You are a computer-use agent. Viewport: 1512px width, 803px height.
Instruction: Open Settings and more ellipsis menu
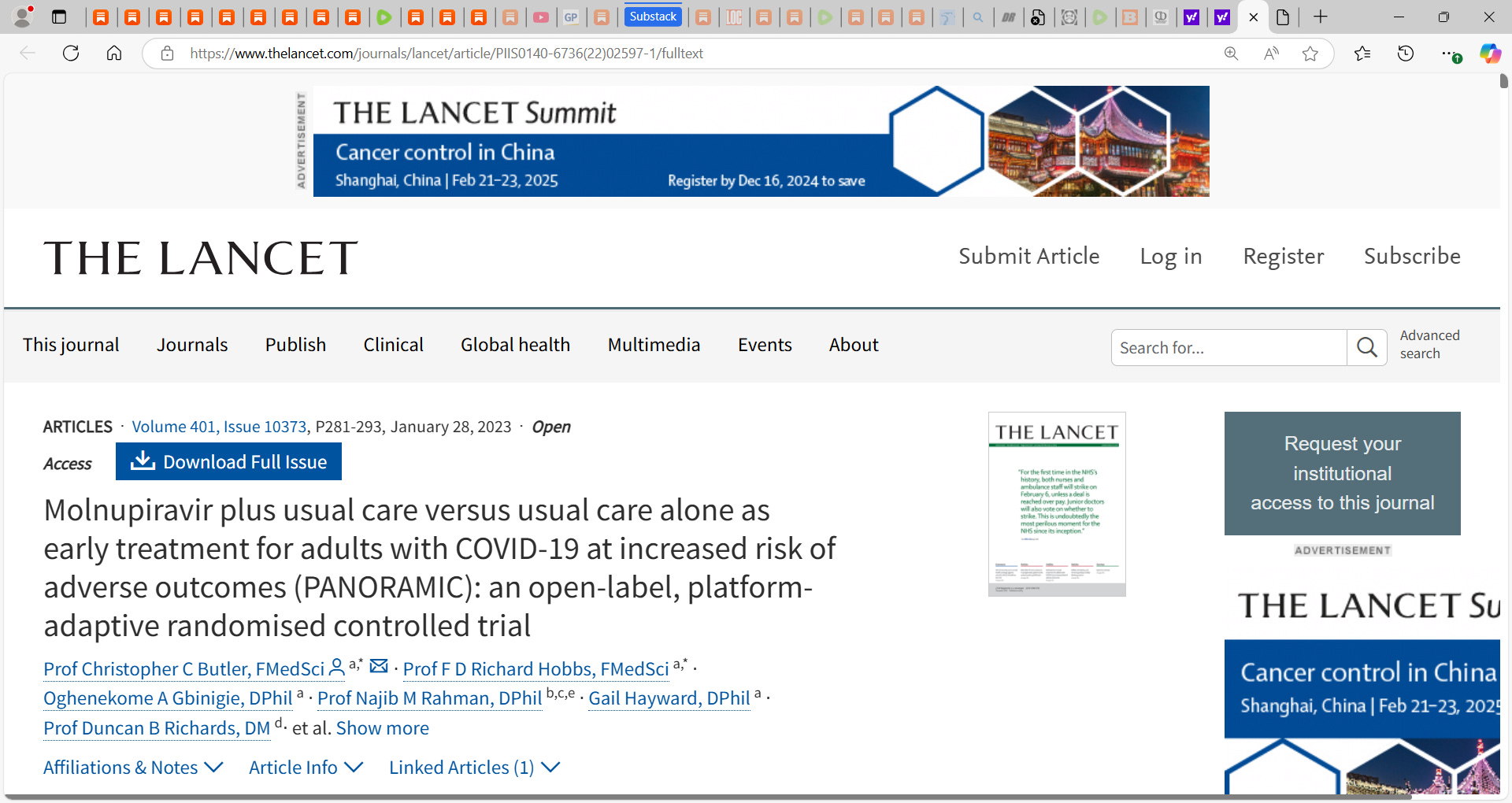(x=1450, y=54)
